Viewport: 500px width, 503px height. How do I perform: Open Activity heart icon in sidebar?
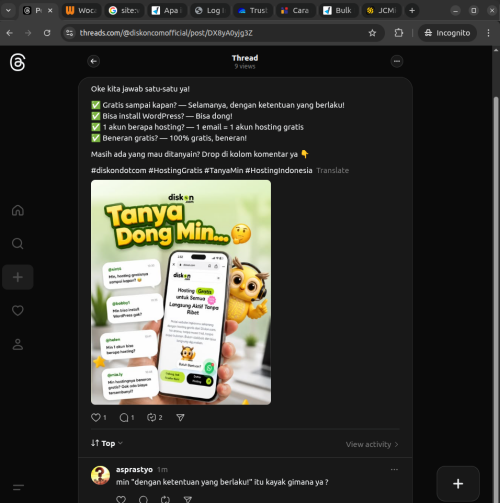18,310
